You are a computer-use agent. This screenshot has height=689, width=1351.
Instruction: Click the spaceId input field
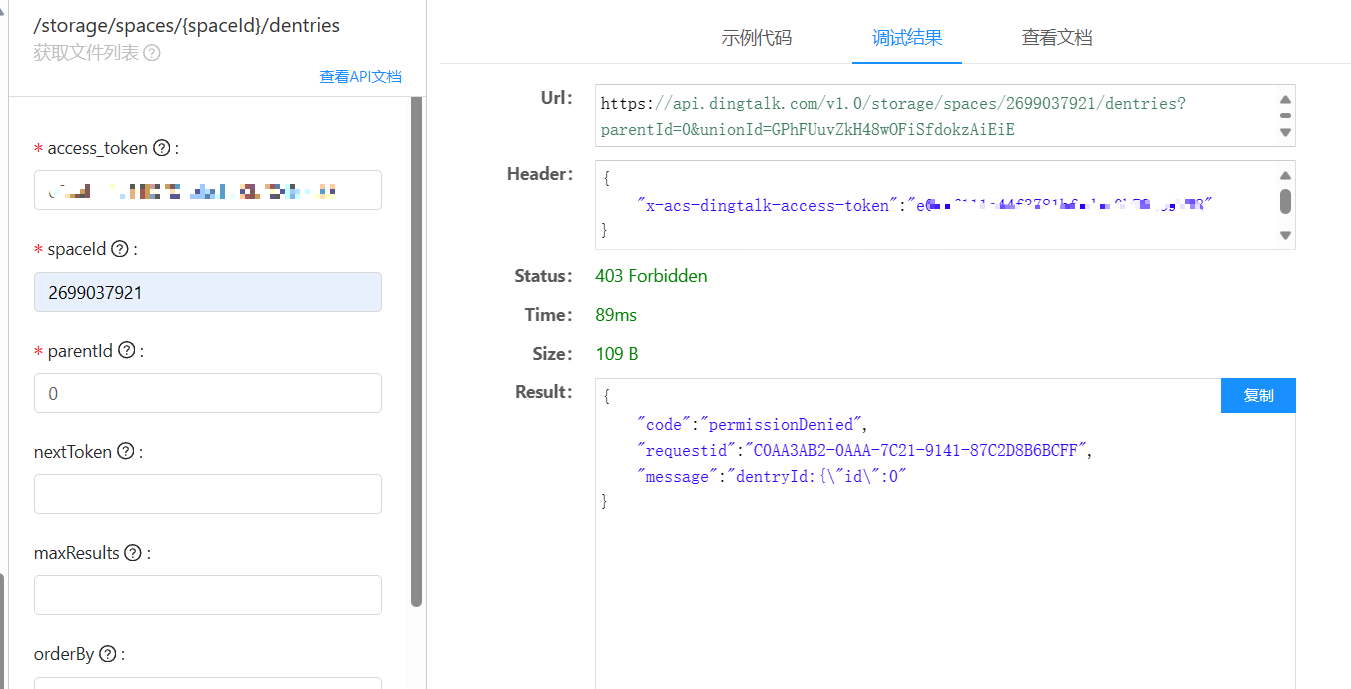pyautogui.click(x=208, y=292)
